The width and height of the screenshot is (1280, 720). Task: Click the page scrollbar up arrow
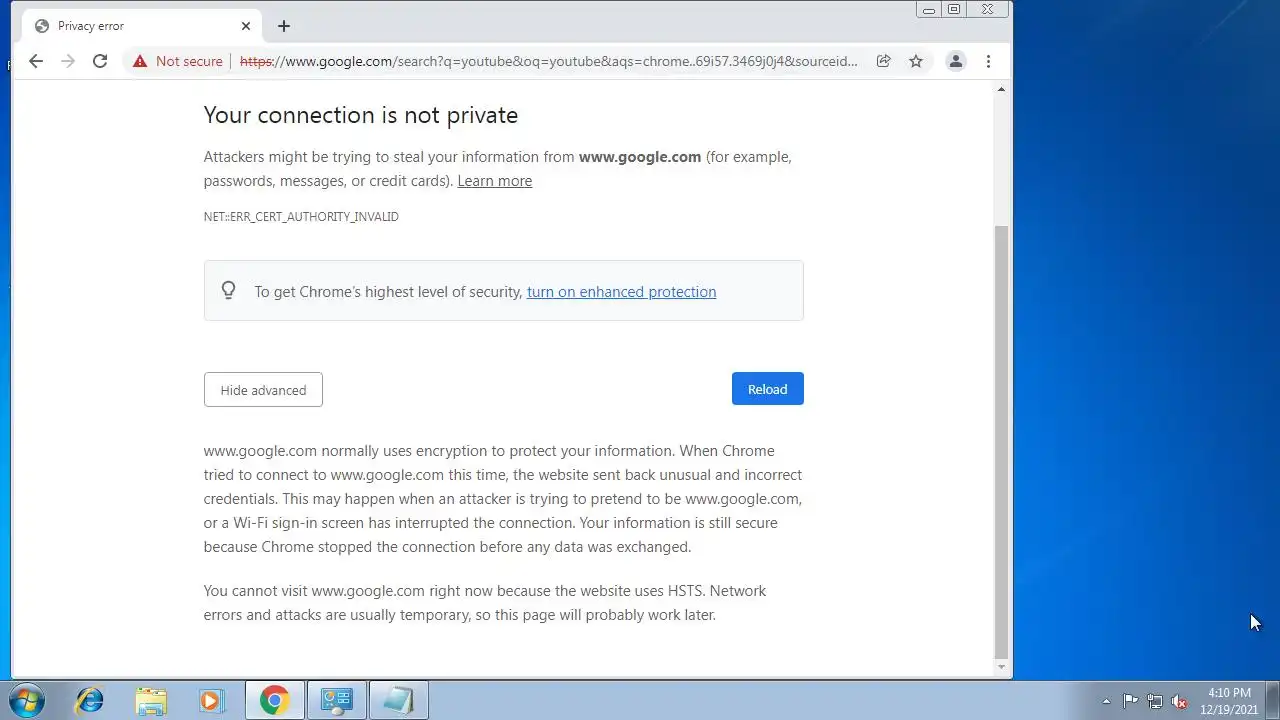point(1001,90)
